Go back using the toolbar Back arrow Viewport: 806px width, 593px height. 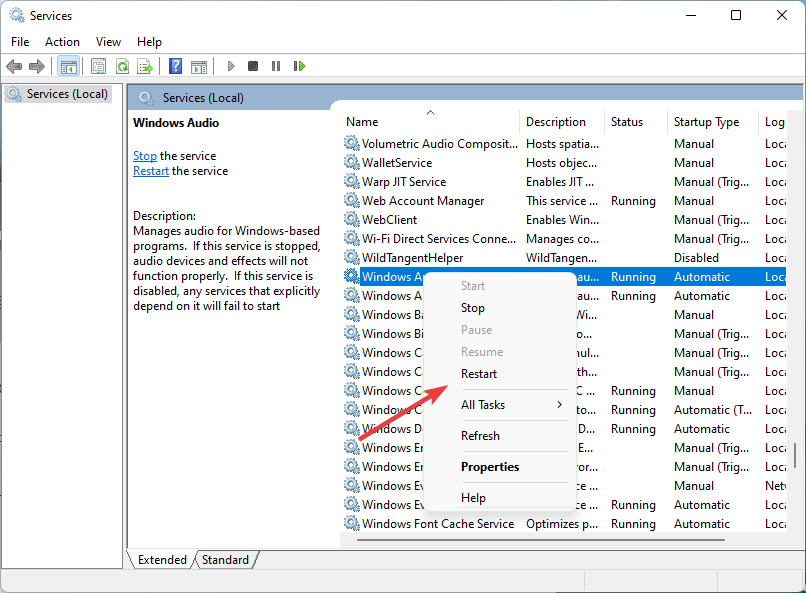(14, 66)
